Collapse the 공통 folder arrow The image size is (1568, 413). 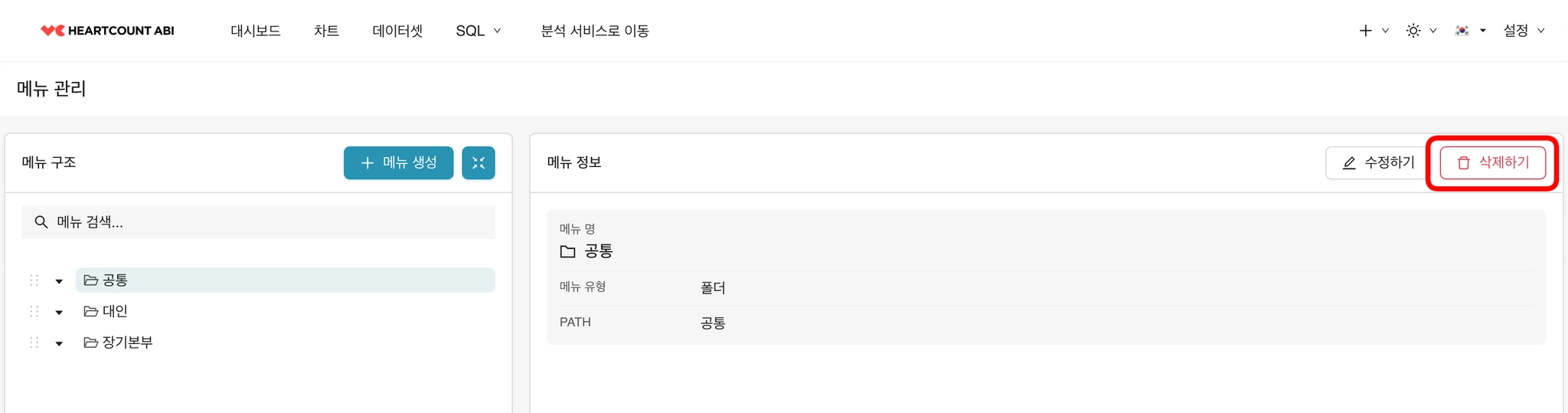coord(59,281)
